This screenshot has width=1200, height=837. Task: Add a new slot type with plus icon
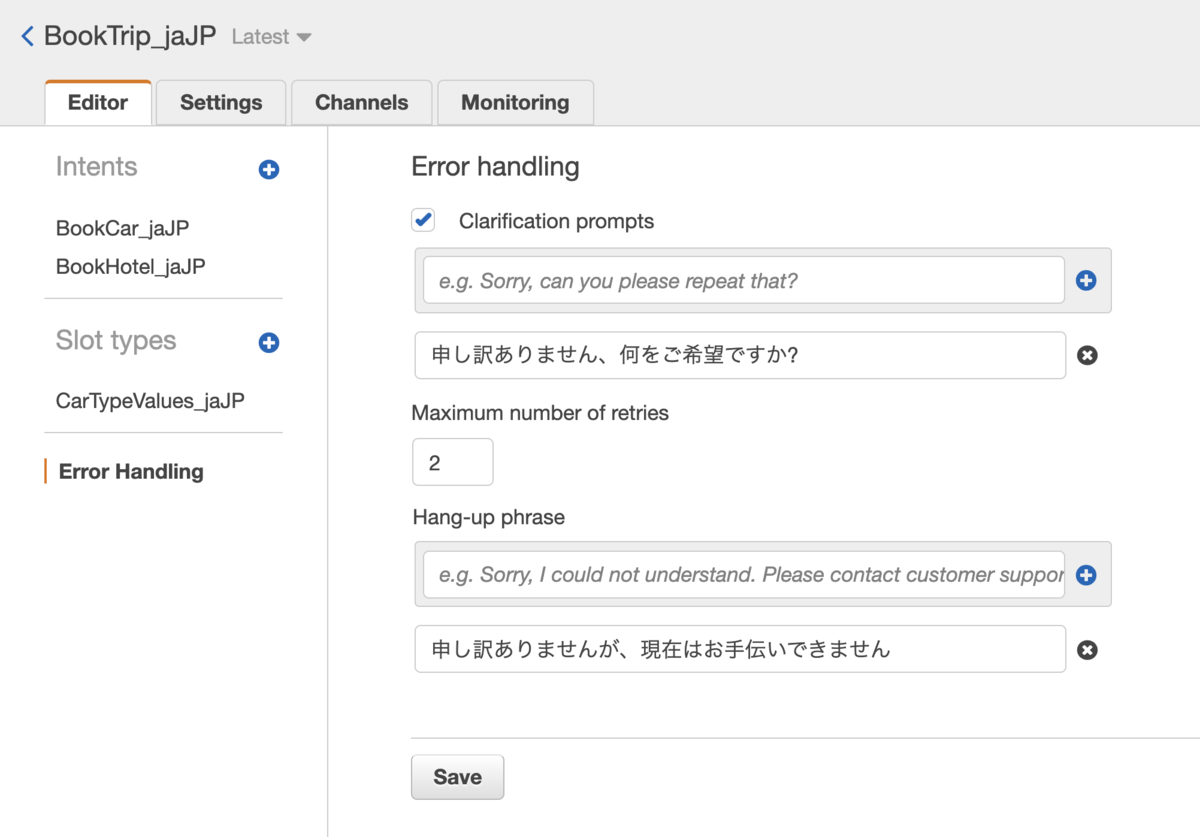pyautogui.click(x=268, y=343)
